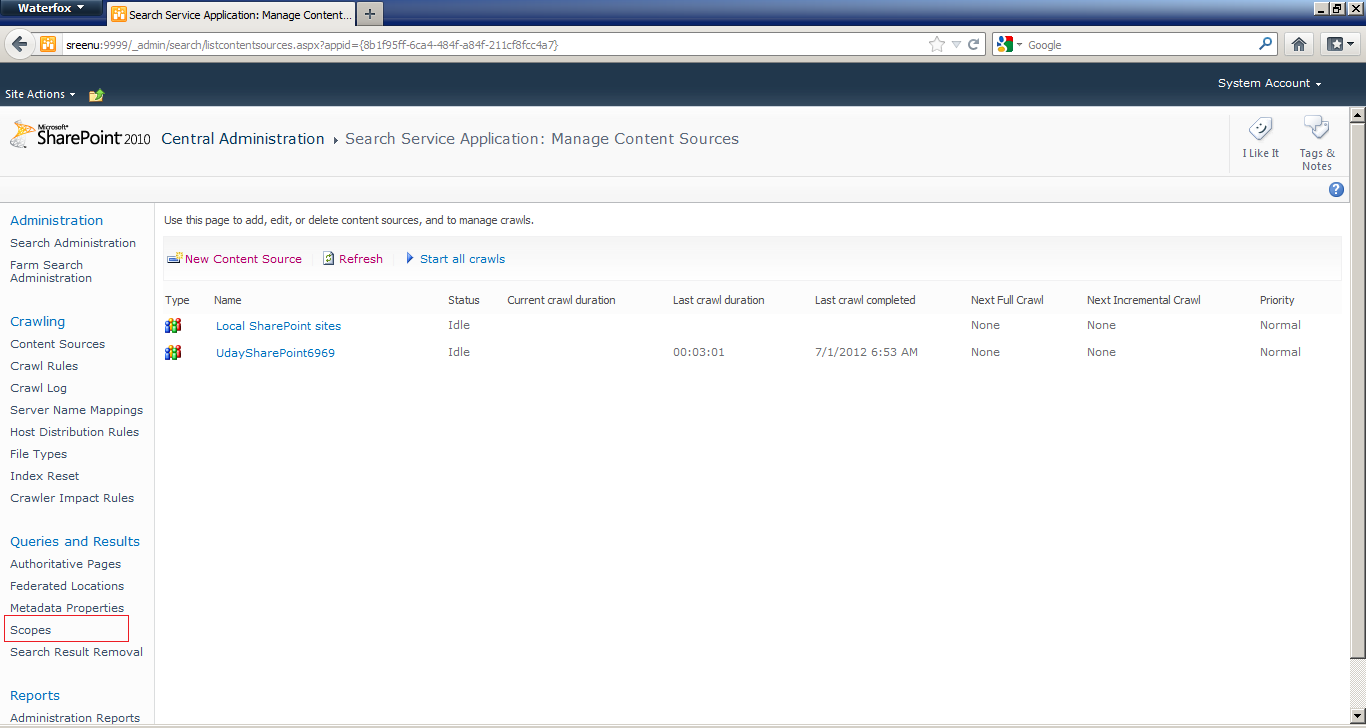This screenshot has height=728, width=1366.
Task: Click into the Google search field
Action: point(1141,45)
